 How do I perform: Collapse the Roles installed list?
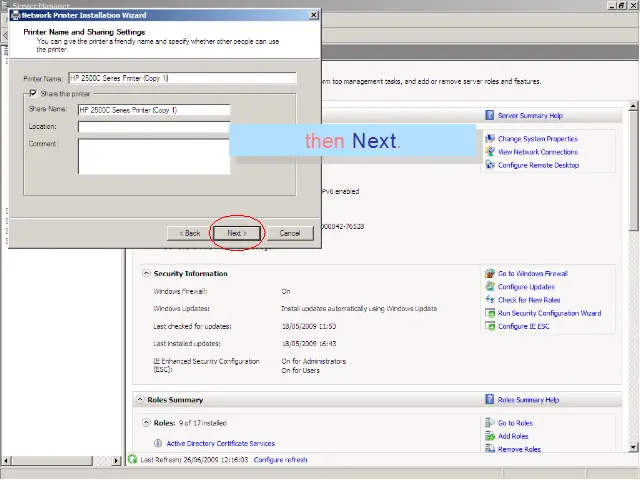pos(146,423)
